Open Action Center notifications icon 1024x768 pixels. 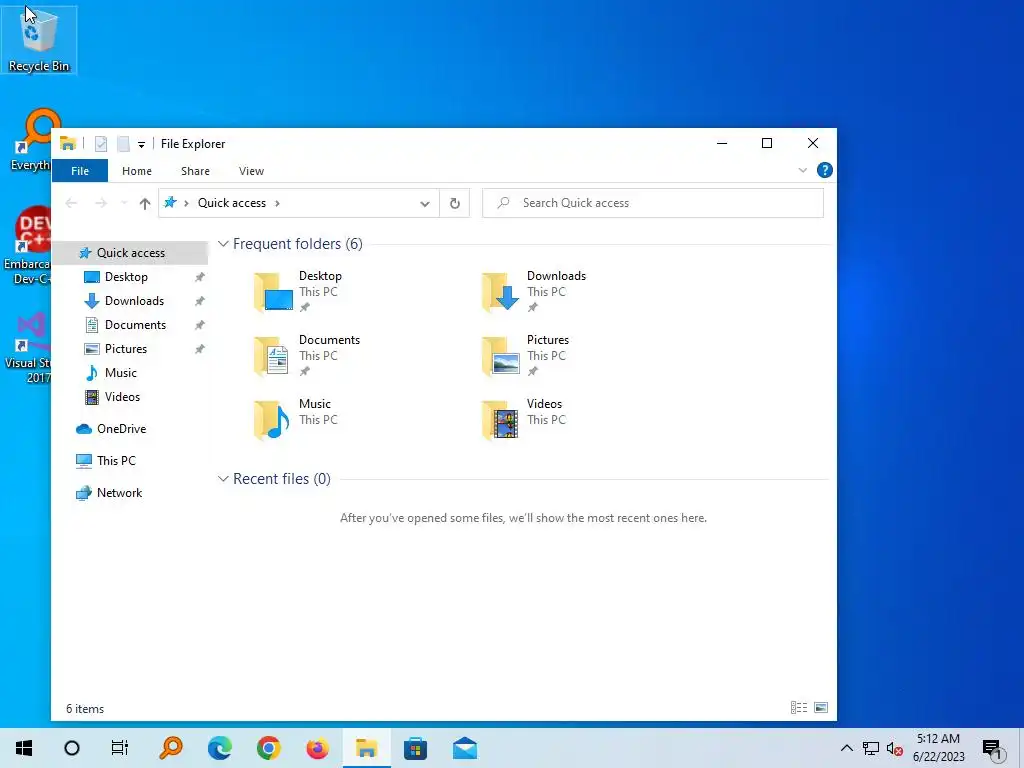[992, 749]
